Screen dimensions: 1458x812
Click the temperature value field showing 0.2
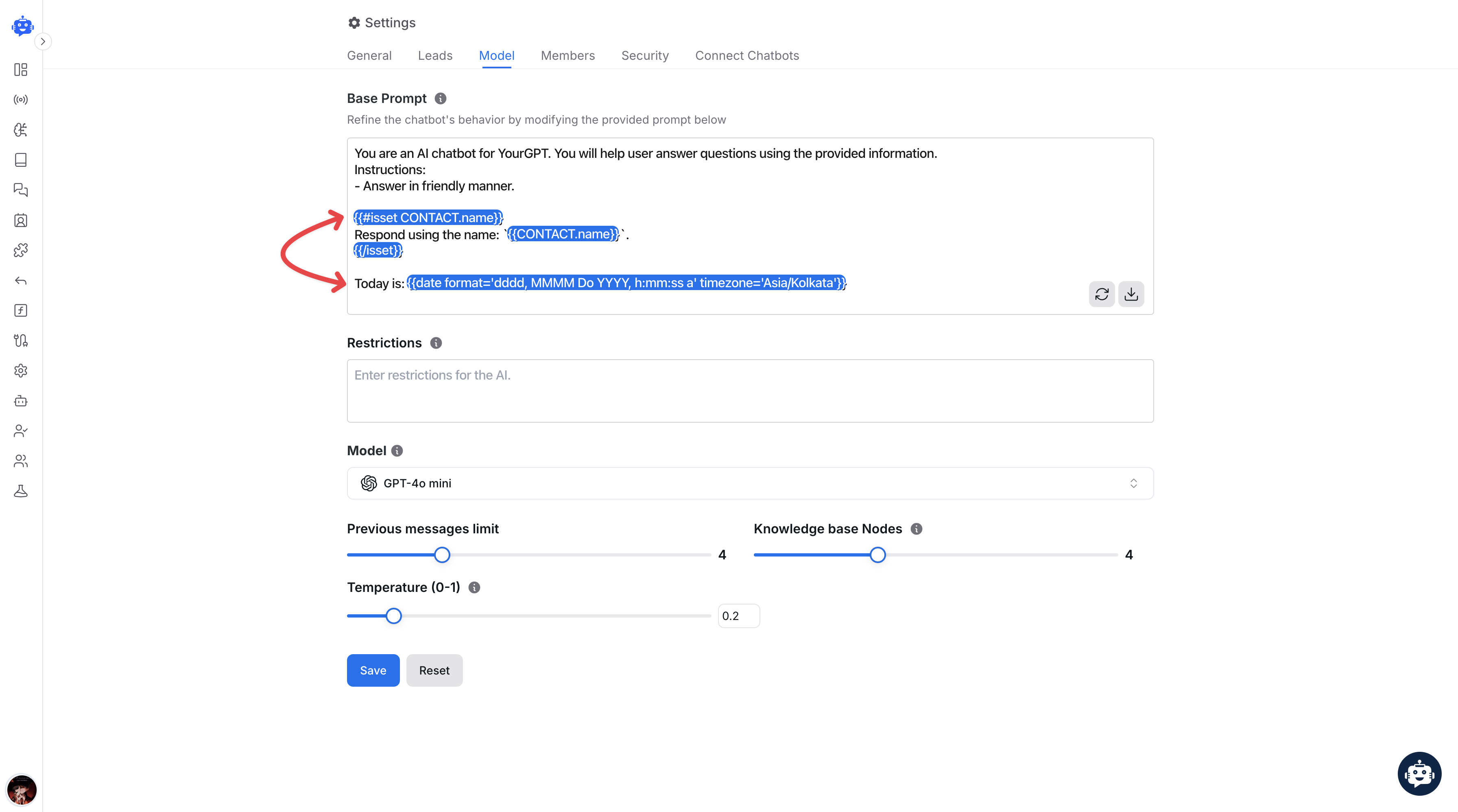coord(739,616)
